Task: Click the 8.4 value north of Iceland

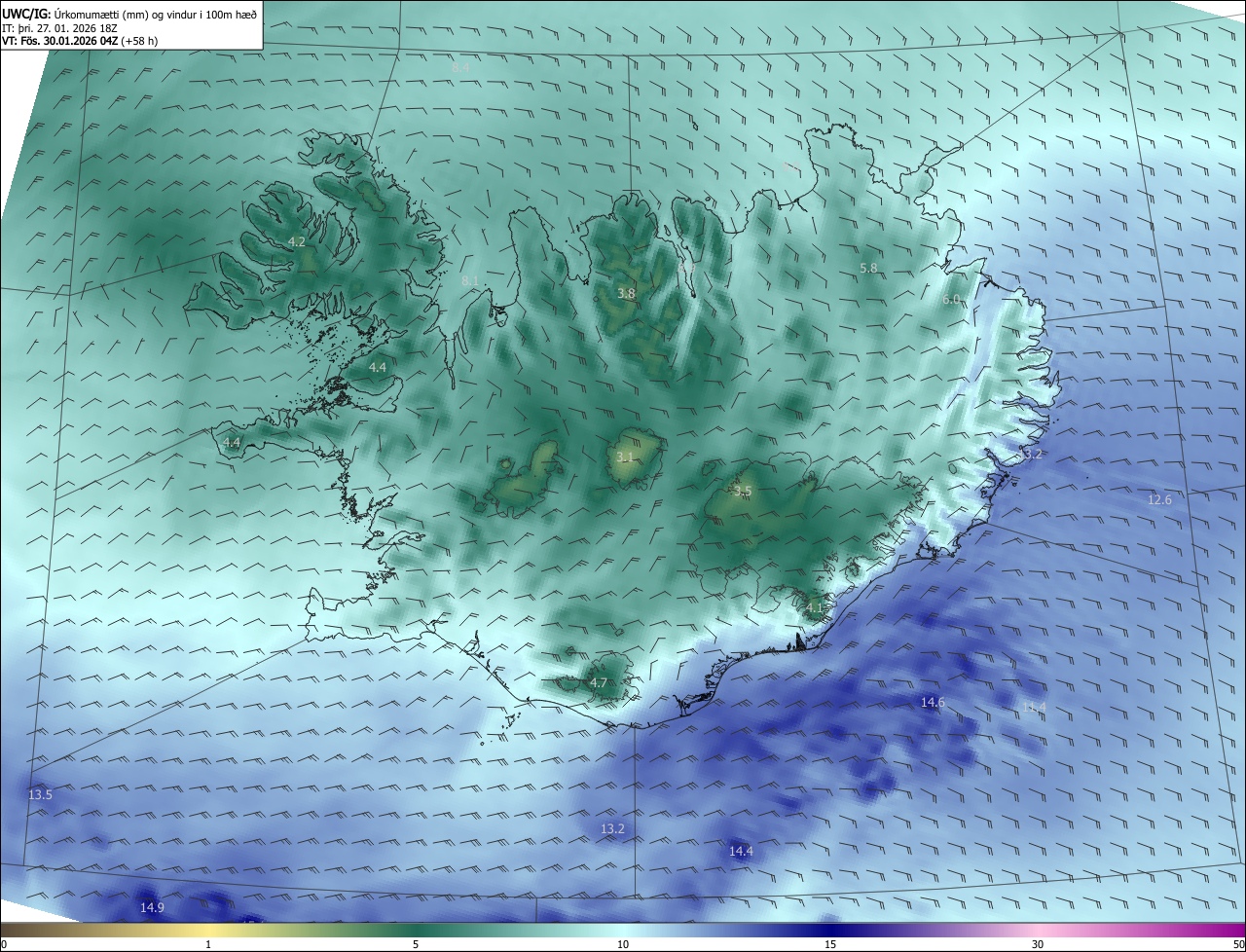Action: [x=460, y=68]
